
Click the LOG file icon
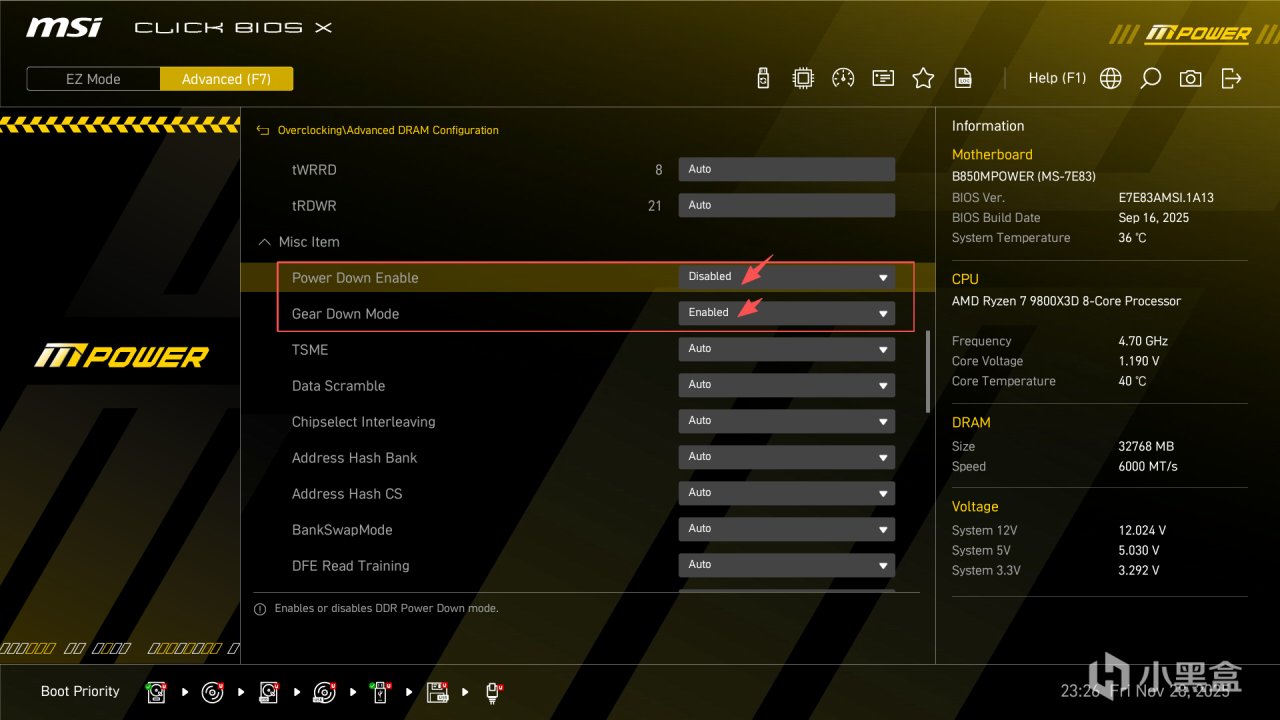963,78
